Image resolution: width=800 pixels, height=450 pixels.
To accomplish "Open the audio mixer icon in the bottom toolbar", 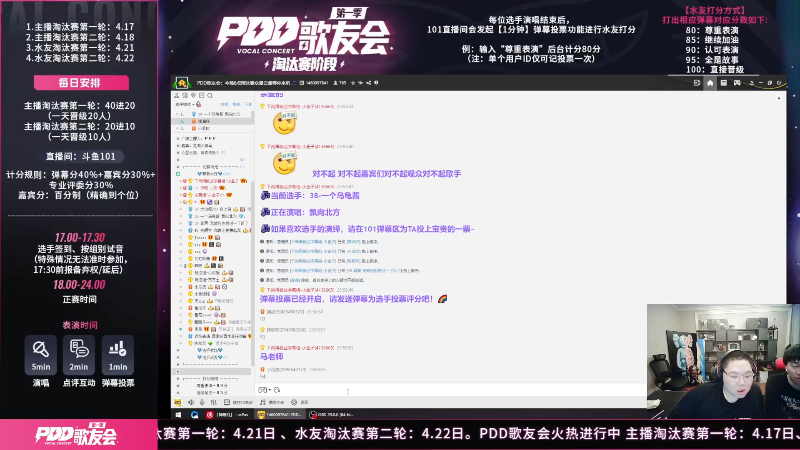I will point(214,403).
